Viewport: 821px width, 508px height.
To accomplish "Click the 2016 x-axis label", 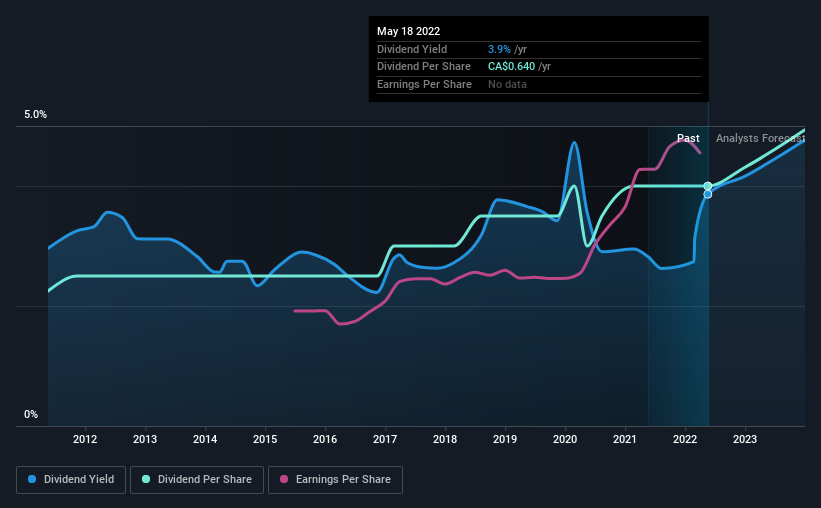I will pos(325,439).
